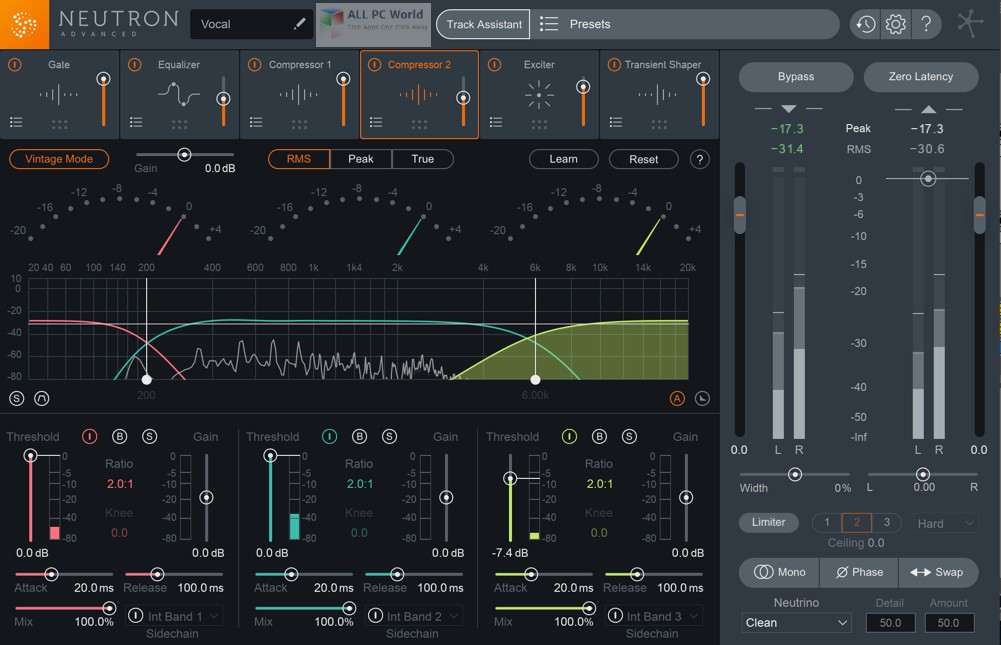Click the pencil icon to rename Vocal
This screenshot has height=645, width=1001.
point(299,24)
